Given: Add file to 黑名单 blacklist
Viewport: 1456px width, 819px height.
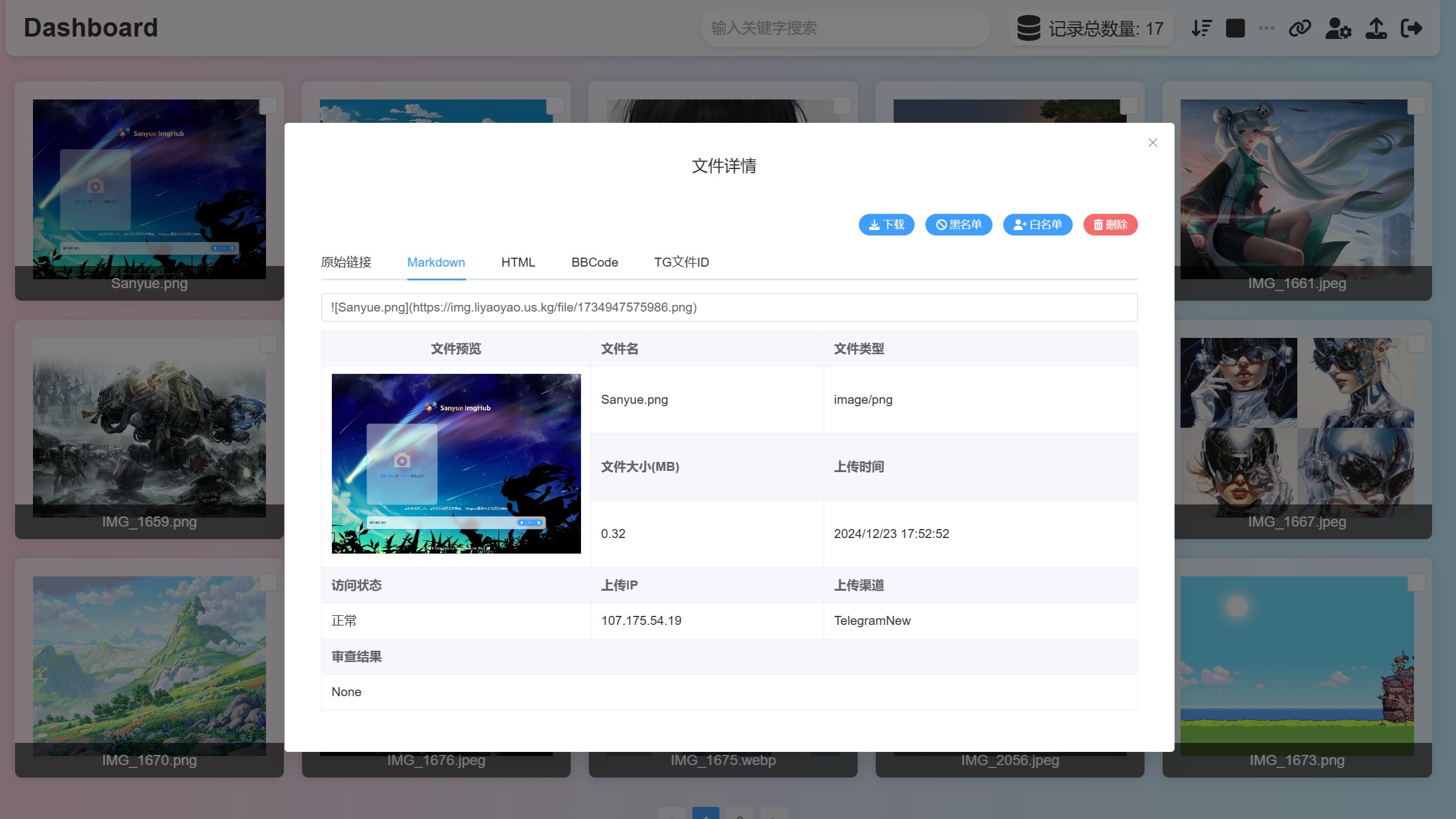Looking at the screenshot, I should click(959, 225).
